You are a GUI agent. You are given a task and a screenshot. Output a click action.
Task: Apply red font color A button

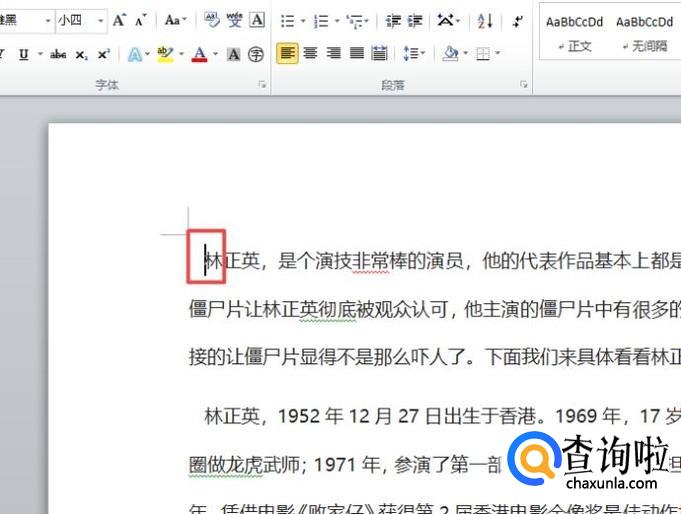click(x=199, y=54)
